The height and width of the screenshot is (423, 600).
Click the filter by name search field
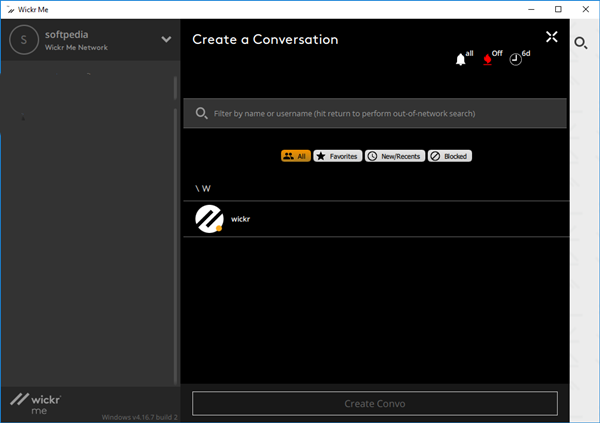click(x=385, y=113)
